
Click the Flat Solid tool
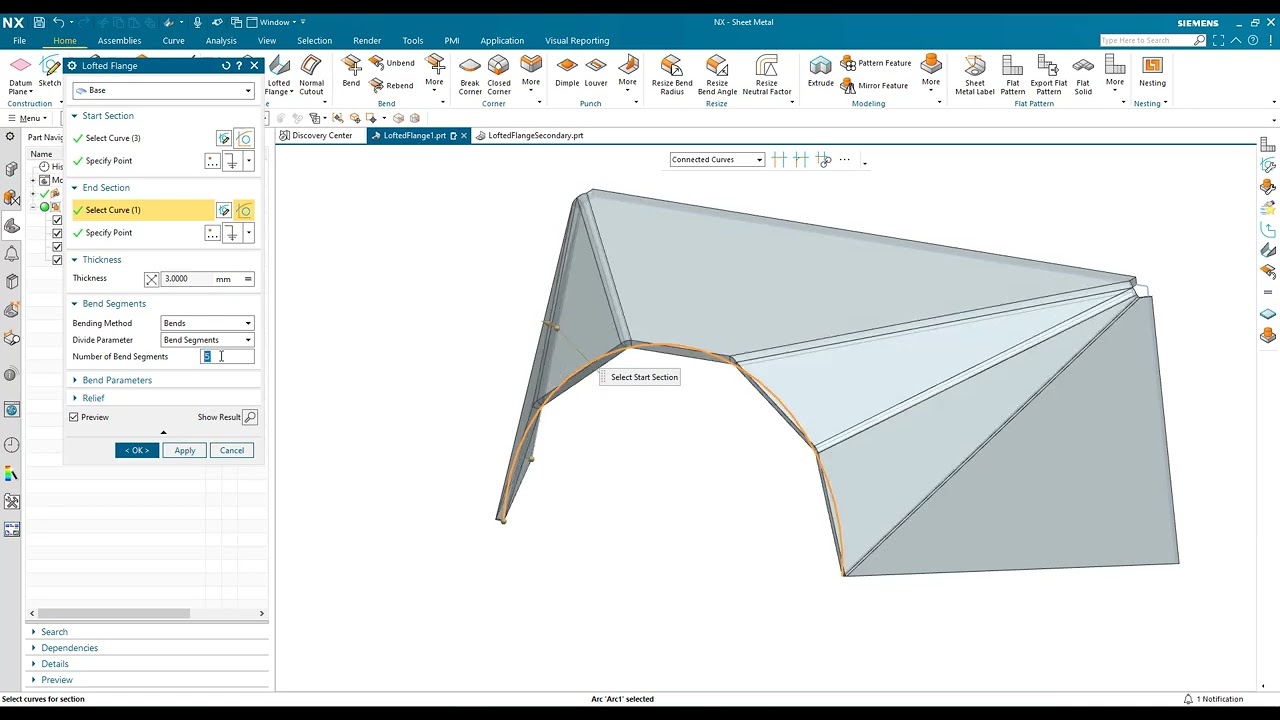pyautogui.click(x=1083, y=75)
